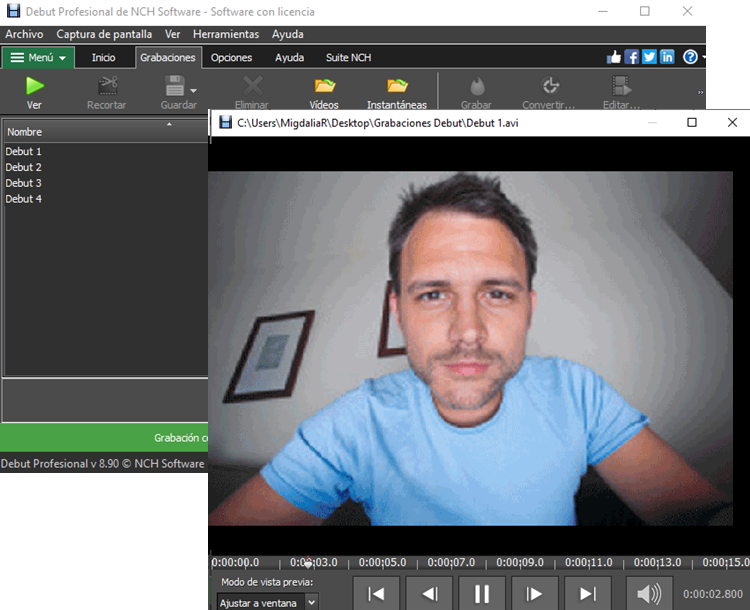Open the Ajustar a ventana dropdown

click(x=267, y=603)
